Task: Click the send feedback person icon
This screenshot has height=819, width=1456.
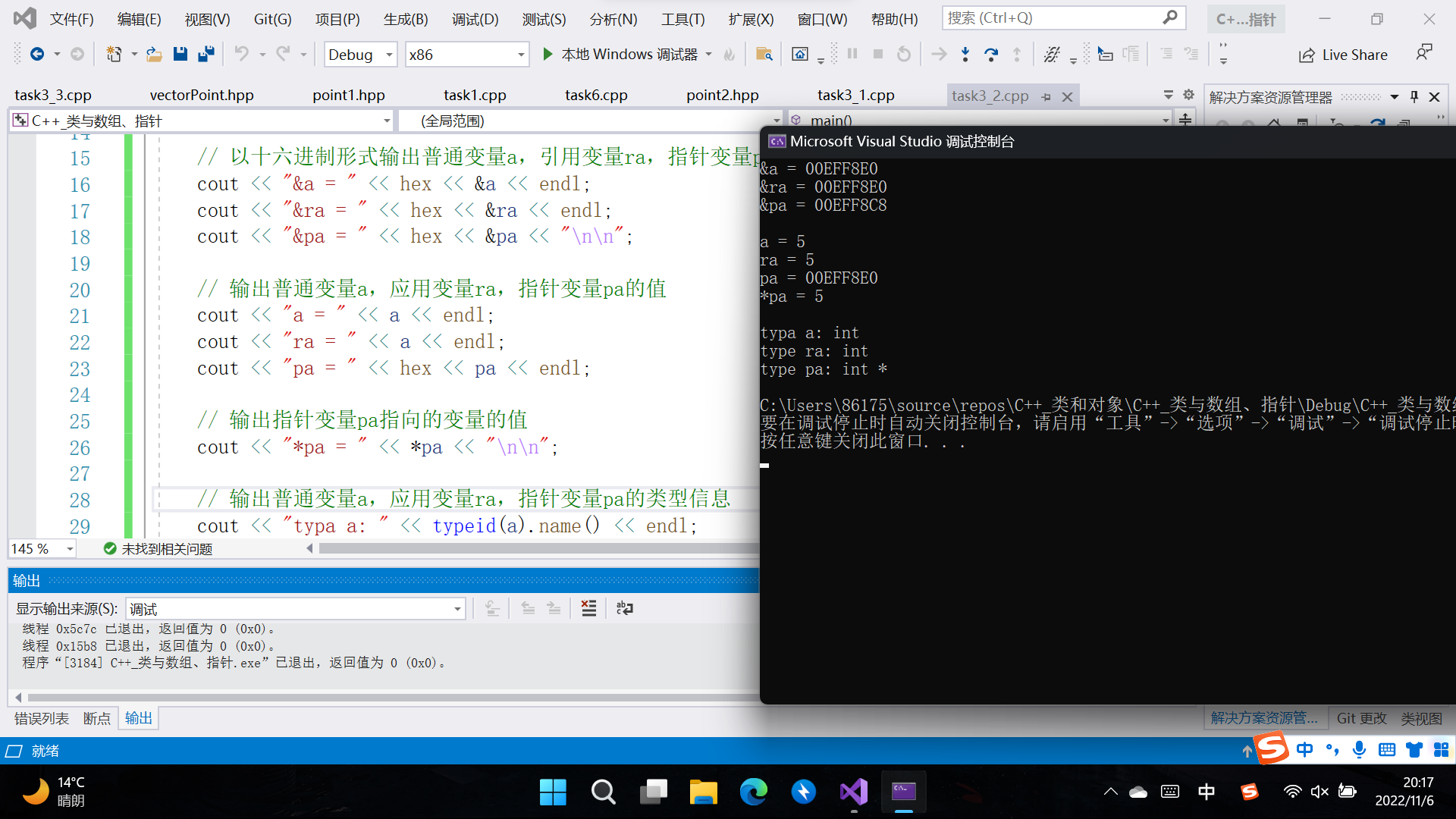Action: (x=1423, y=52)
